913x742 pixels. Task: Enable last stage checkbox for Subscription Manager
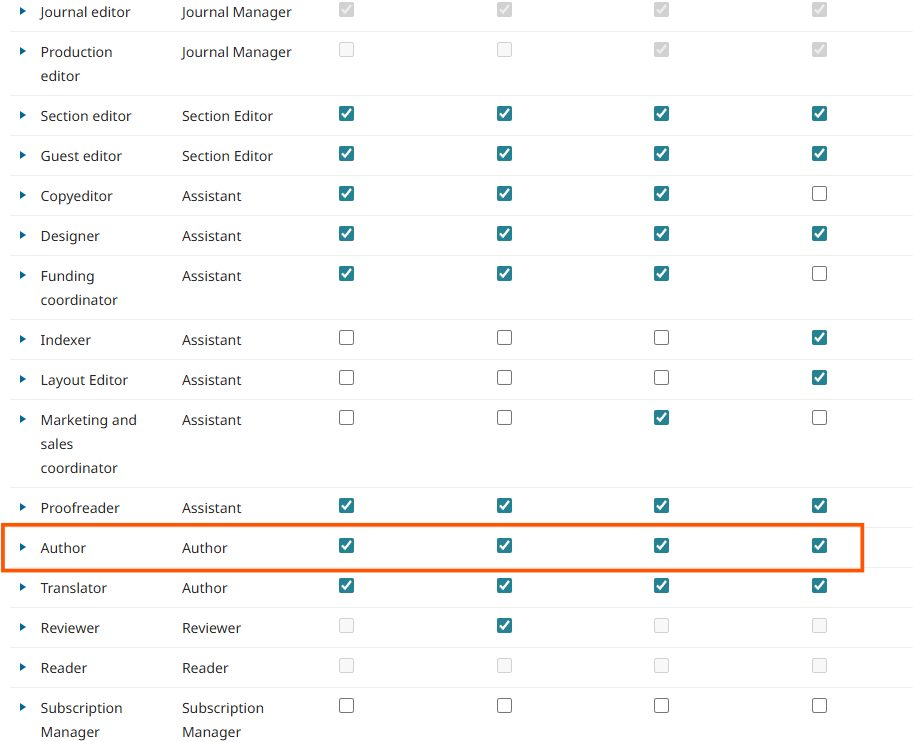pyautogui.click(x=819, y=706)
